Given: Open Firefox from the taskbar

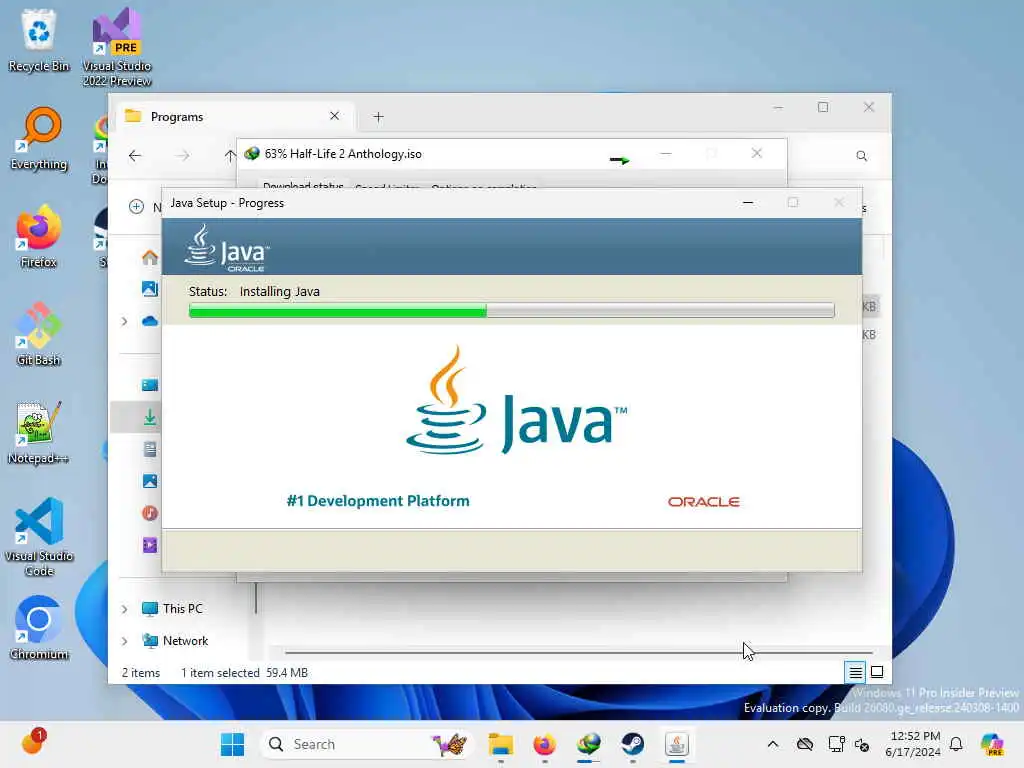Looking at the screenshot, I should pos(544,744).
